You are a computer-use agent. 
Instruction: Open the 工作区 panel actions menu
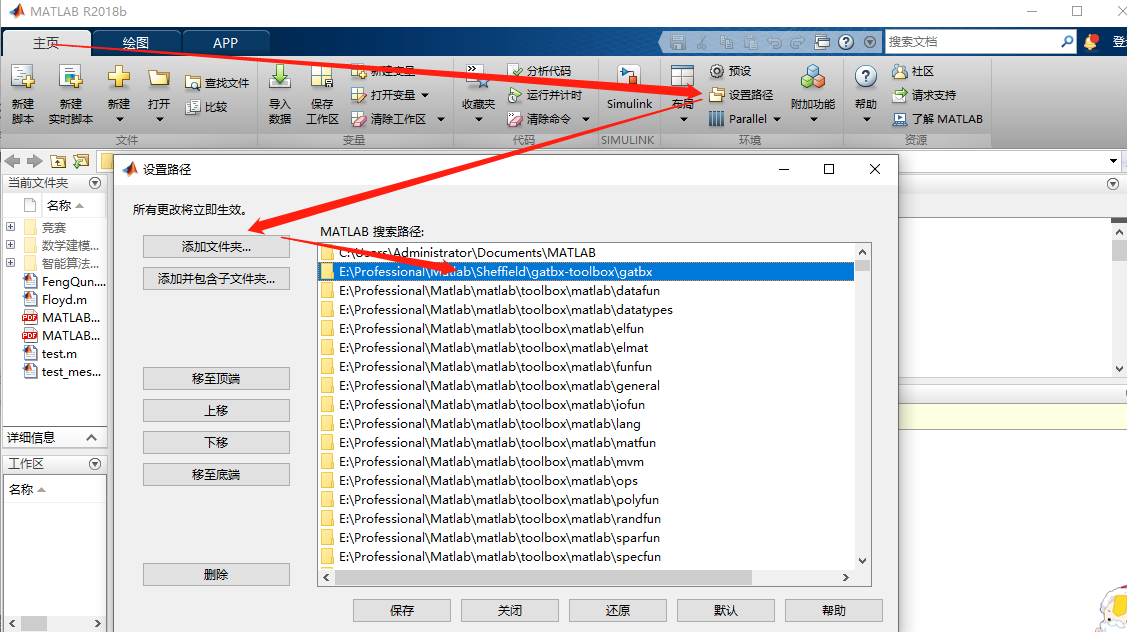tap(95, 464)
